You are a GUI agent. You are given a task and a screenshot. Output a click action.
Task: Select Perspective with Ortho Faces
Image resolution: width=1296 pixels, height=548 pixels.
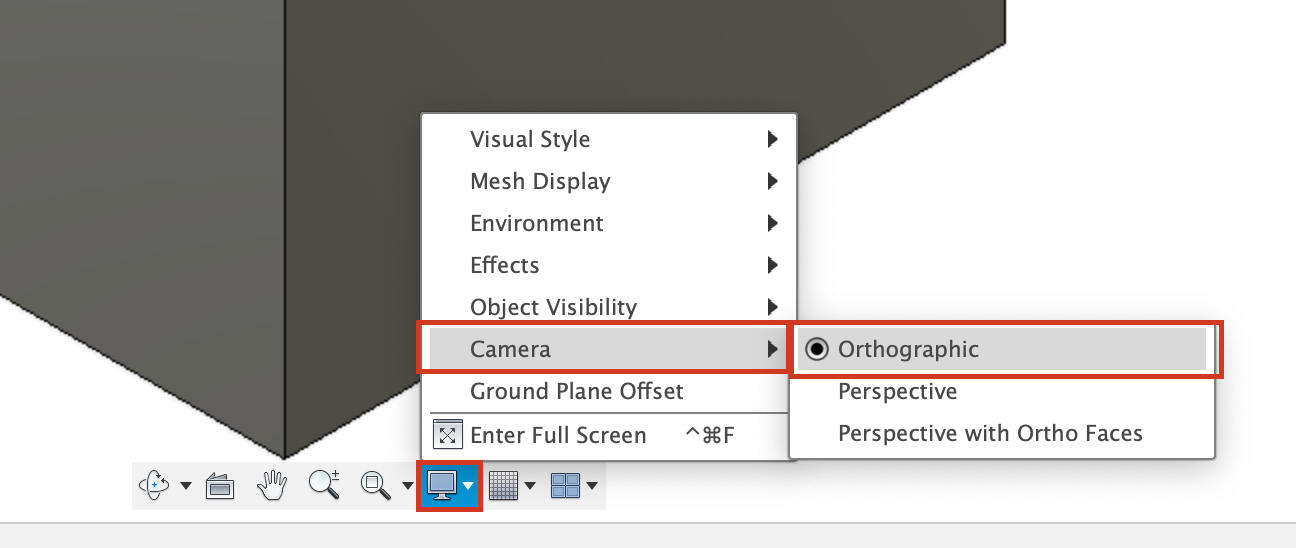point(990,433)
